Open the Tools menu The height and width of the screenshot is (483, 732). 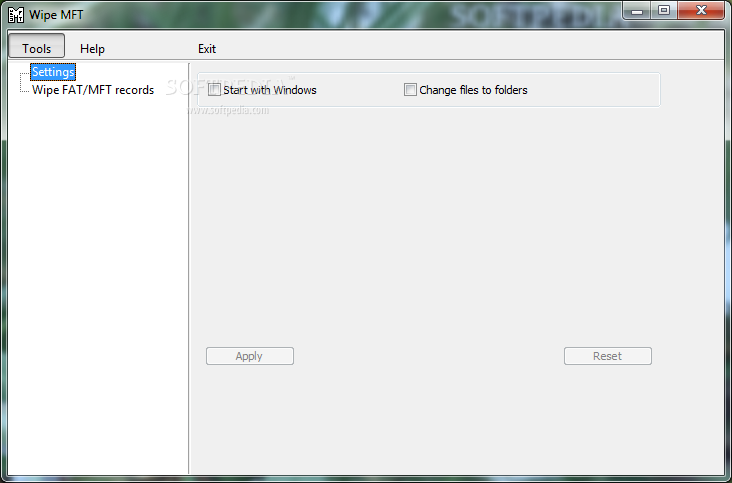(x=36, y=46)
